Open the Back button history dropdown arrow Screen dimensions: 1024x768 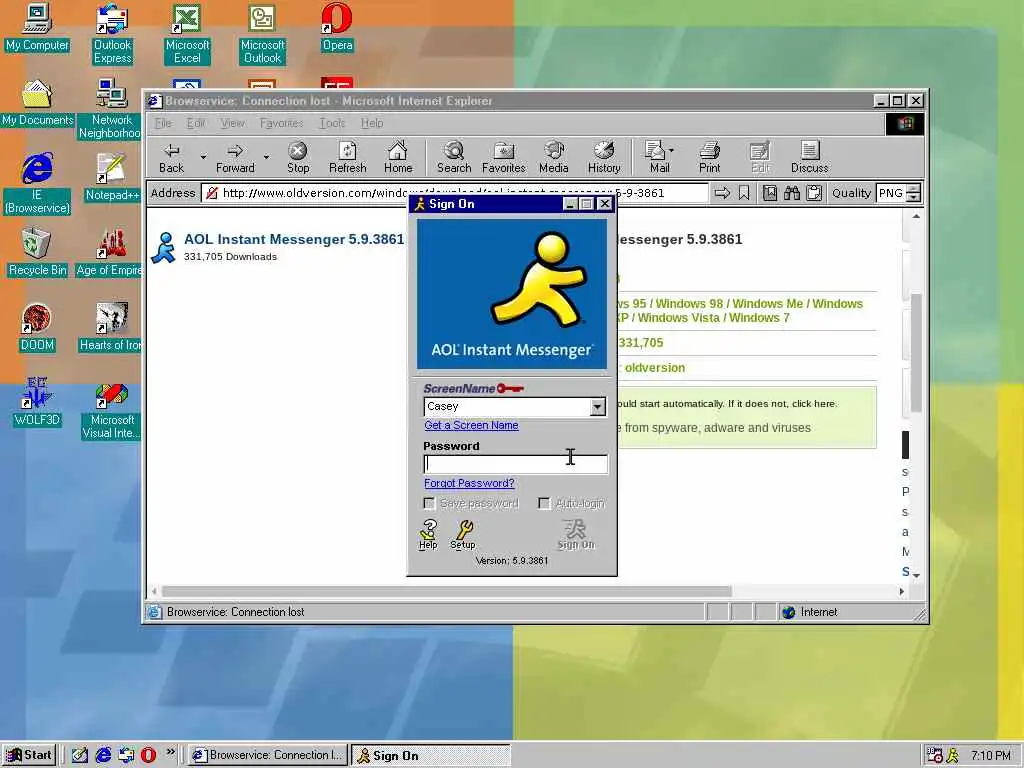[203, 157]
